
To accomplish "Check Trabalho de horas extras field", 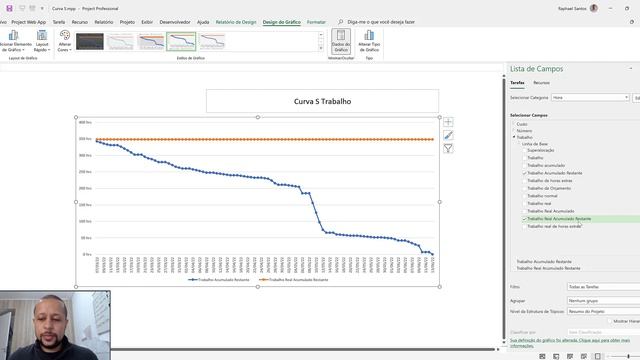I will click(524, 180).
